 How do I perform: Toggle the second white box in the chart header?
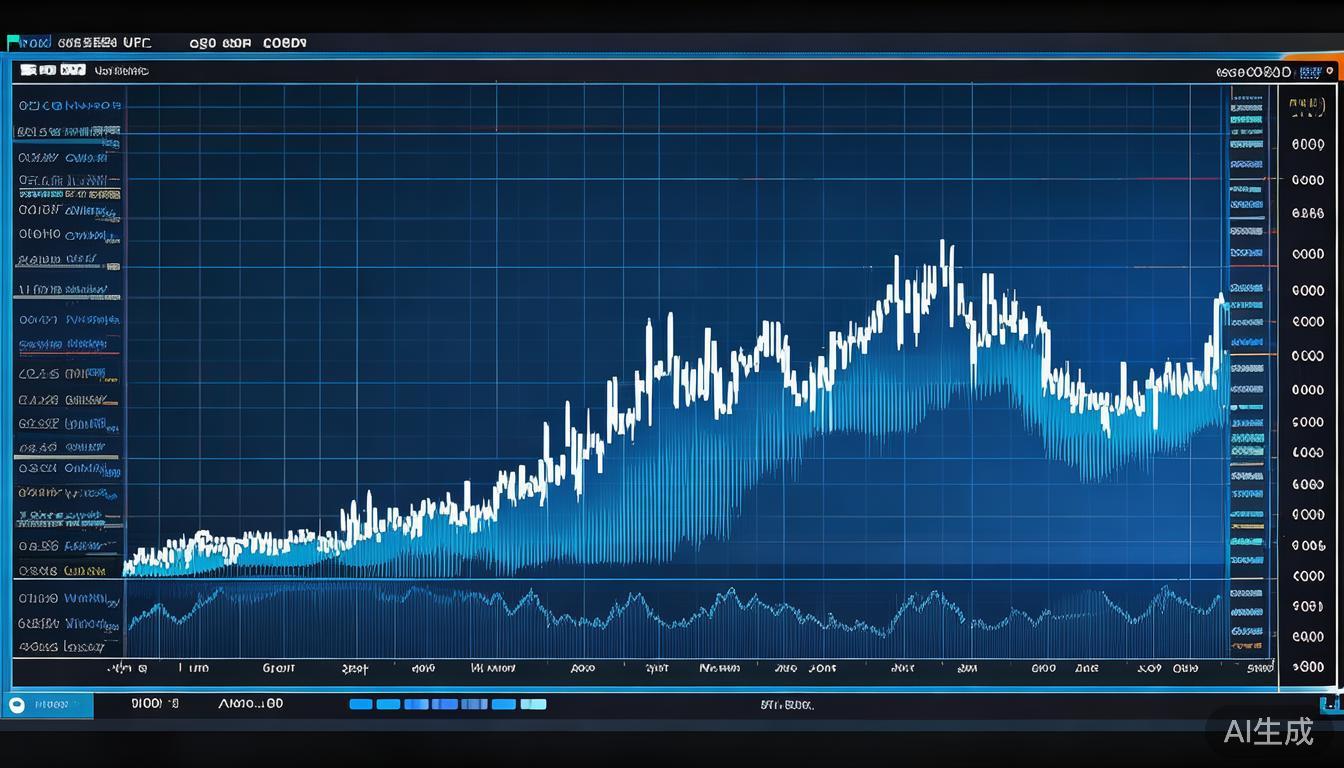pyautogui.click(x=47, y=71)
